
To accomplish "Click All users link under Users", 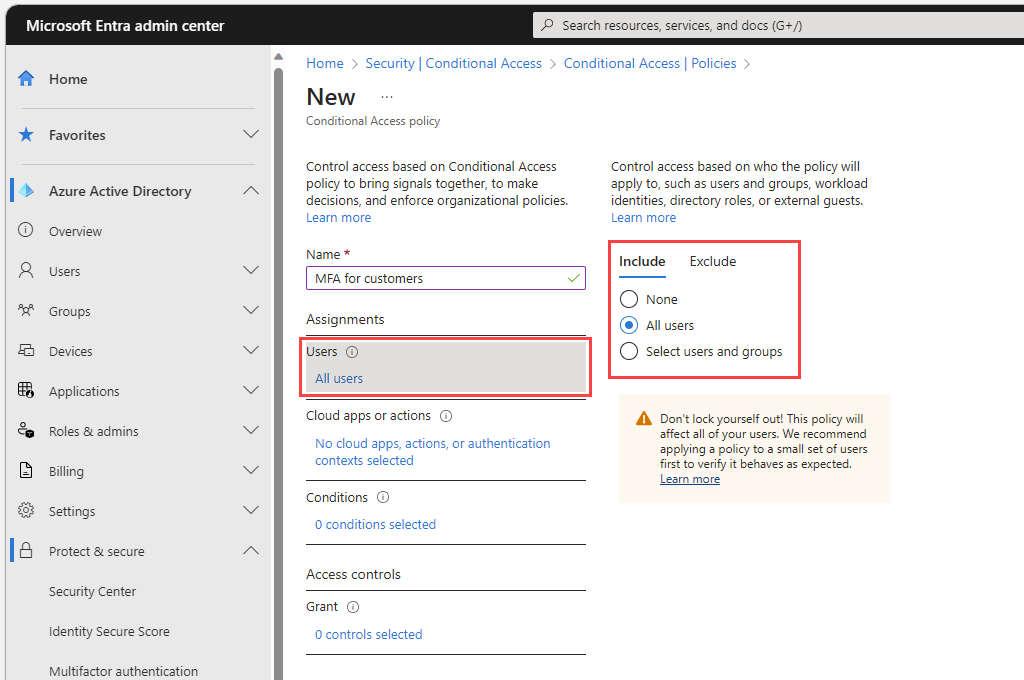I will point(339,378).
